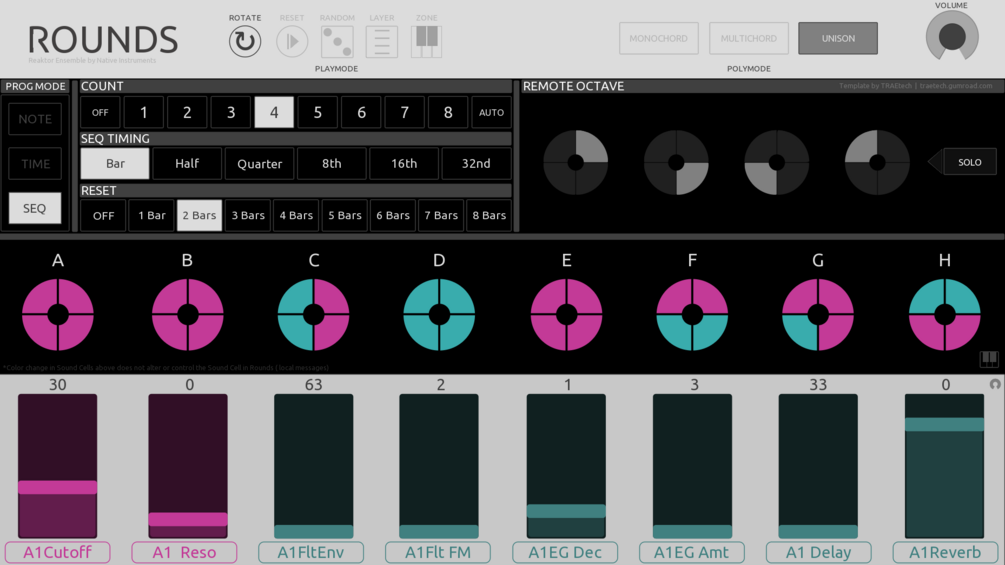1005x565 pixels.
Task: Click the traetech.gumroad.com template credit
Action: pyautogui.click(x=956, y=86)
